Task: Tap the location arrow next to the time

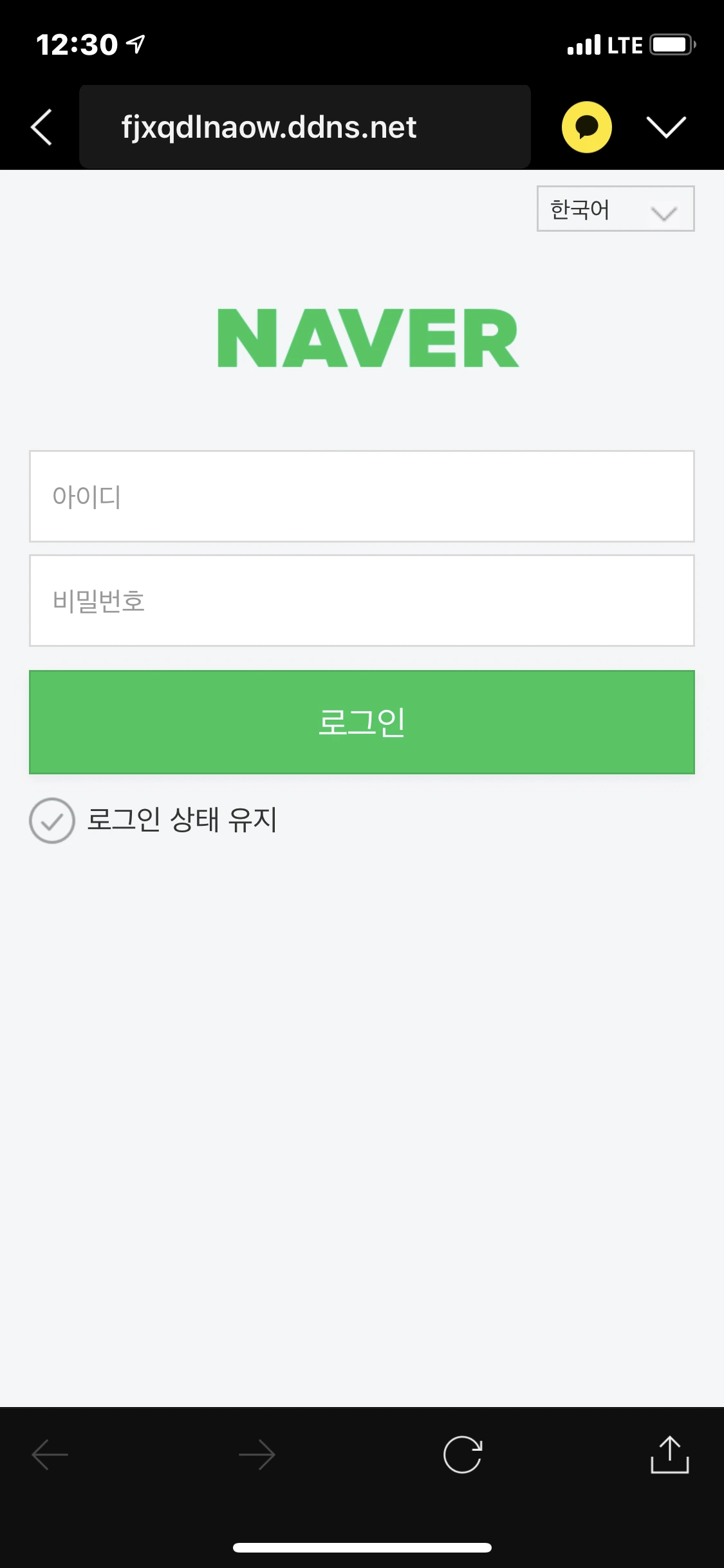Action: (x=136, y=44)
